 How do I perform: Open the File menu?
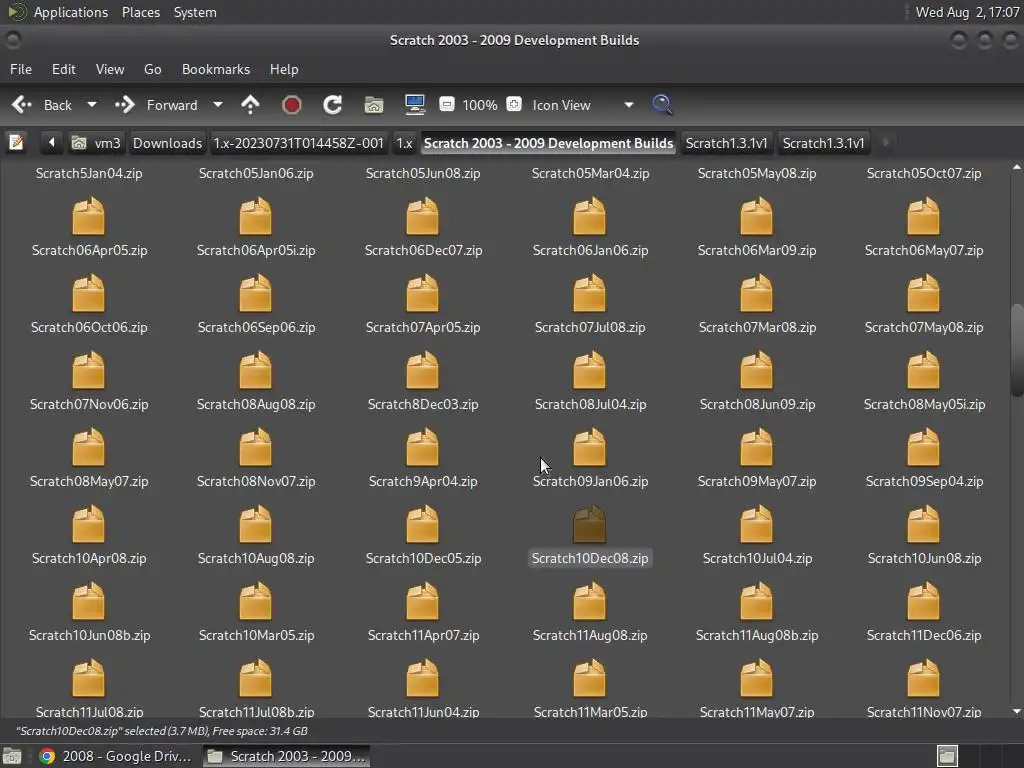coord(21,69)
